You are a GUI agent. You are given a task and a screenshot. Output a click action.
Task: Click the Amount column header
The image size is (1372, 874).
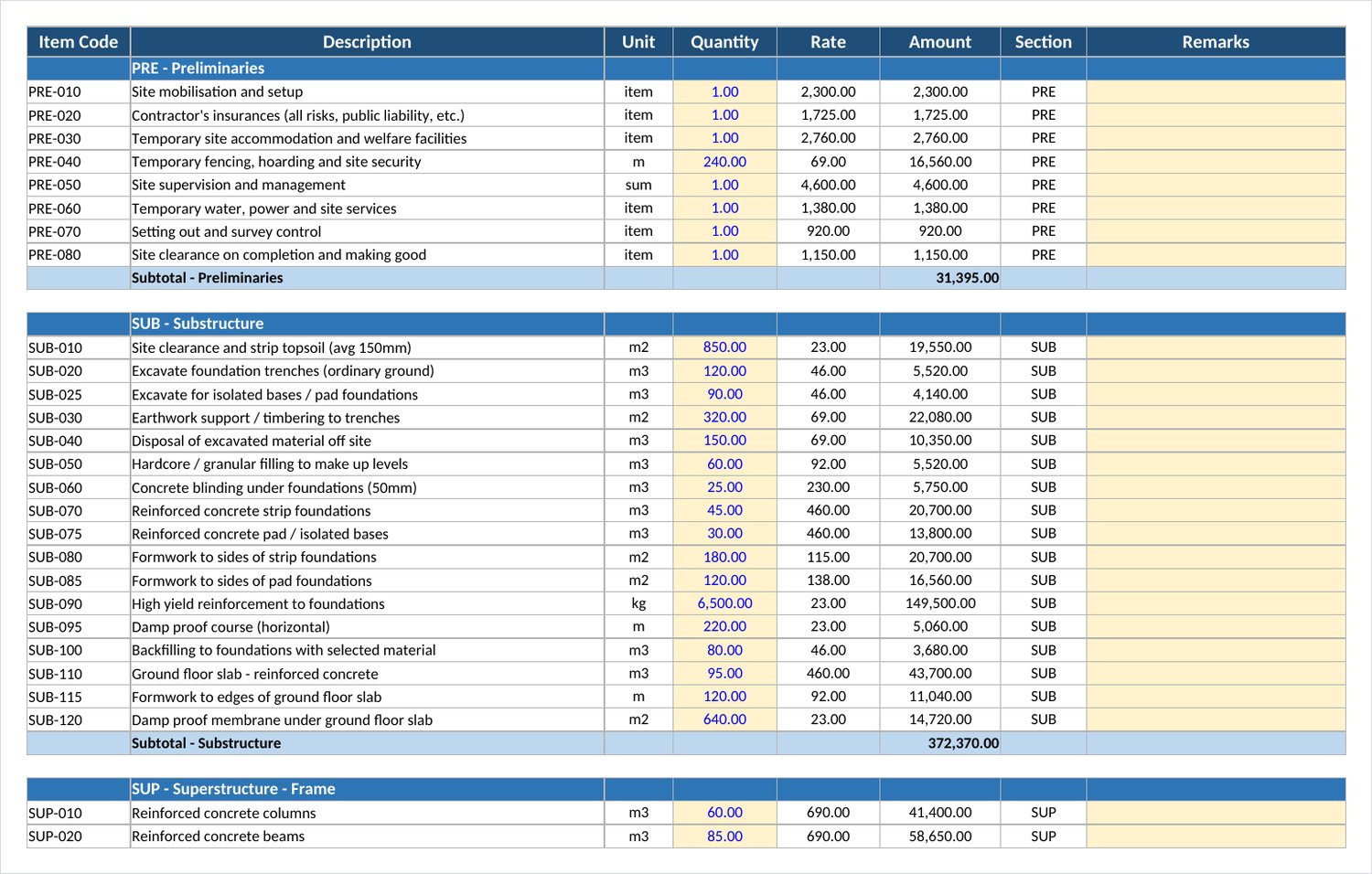click(940, 42)
